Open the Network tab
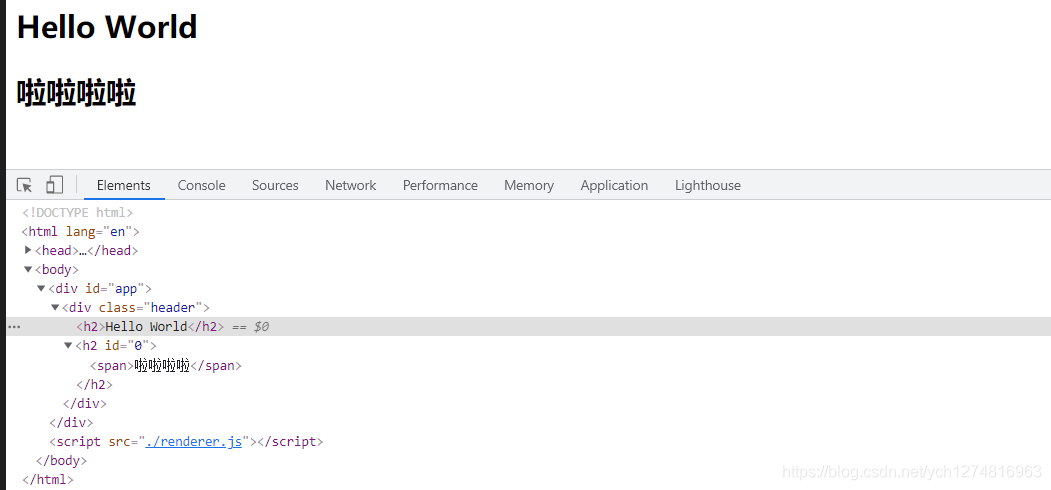Screen dimensions: 1051x490 point(350,185)
